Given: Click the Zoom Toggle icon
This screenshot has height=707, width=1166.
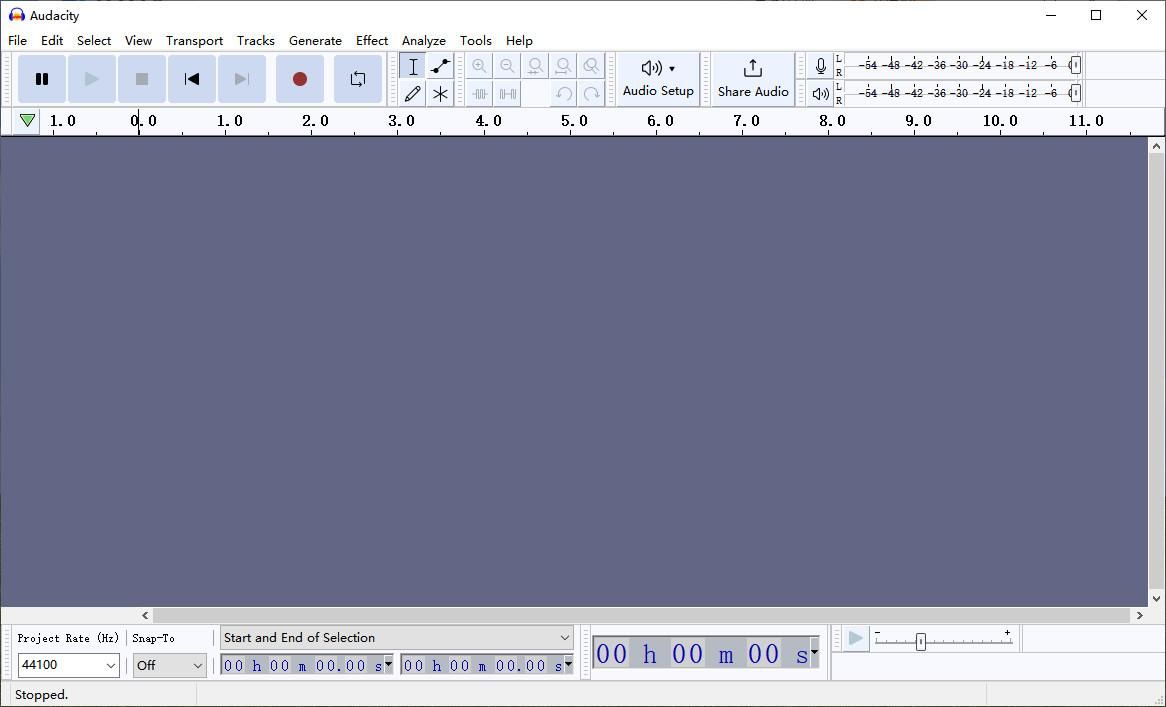Looking at the screenshot, I should (x=591, y=66).
